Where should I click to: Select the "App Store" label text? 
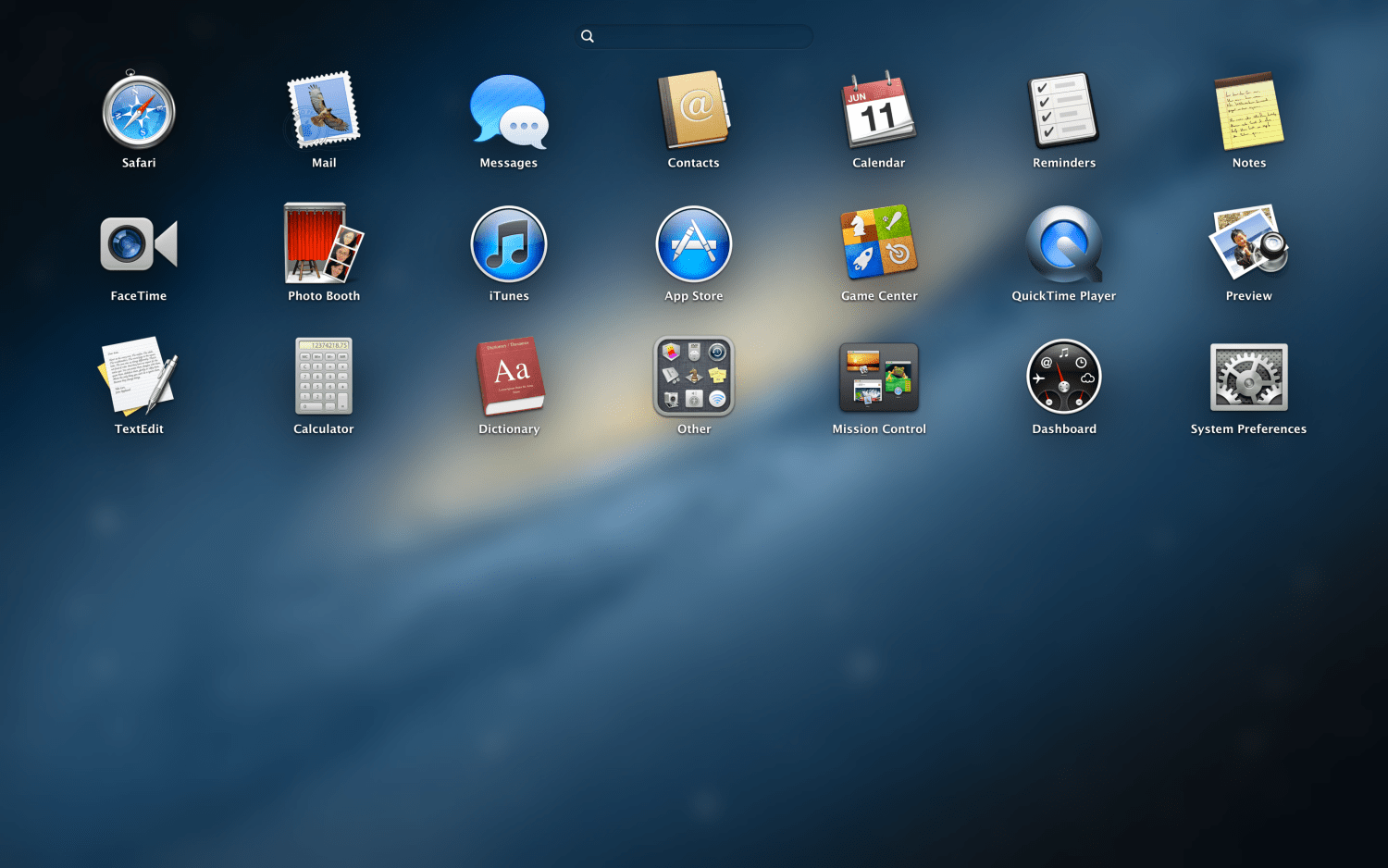pyautogui.click(x=694, y=296)
